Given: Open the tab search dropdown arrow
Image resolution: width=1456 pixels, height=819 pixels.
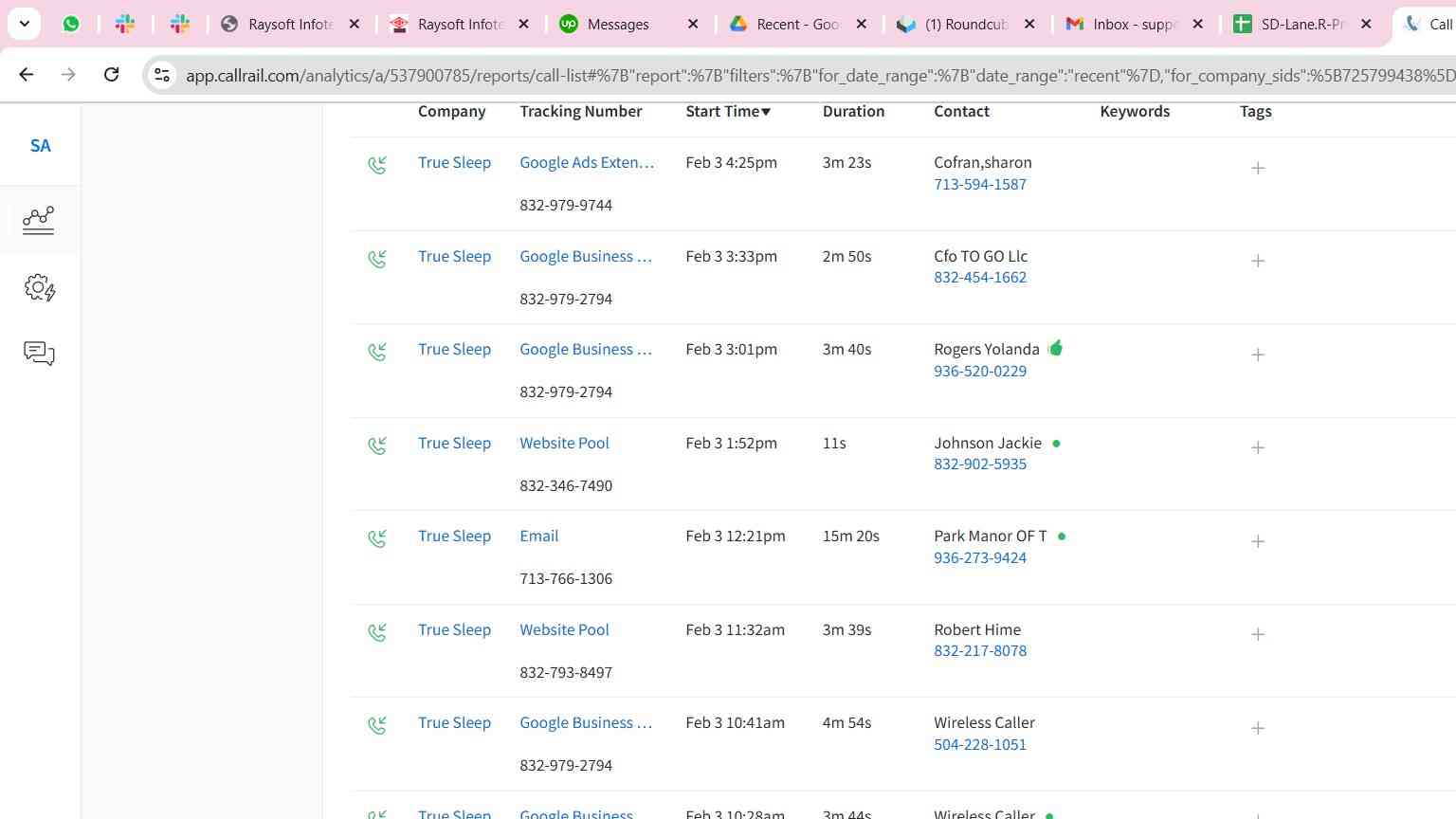Looking at the screenshot, I should coord(25,24).
